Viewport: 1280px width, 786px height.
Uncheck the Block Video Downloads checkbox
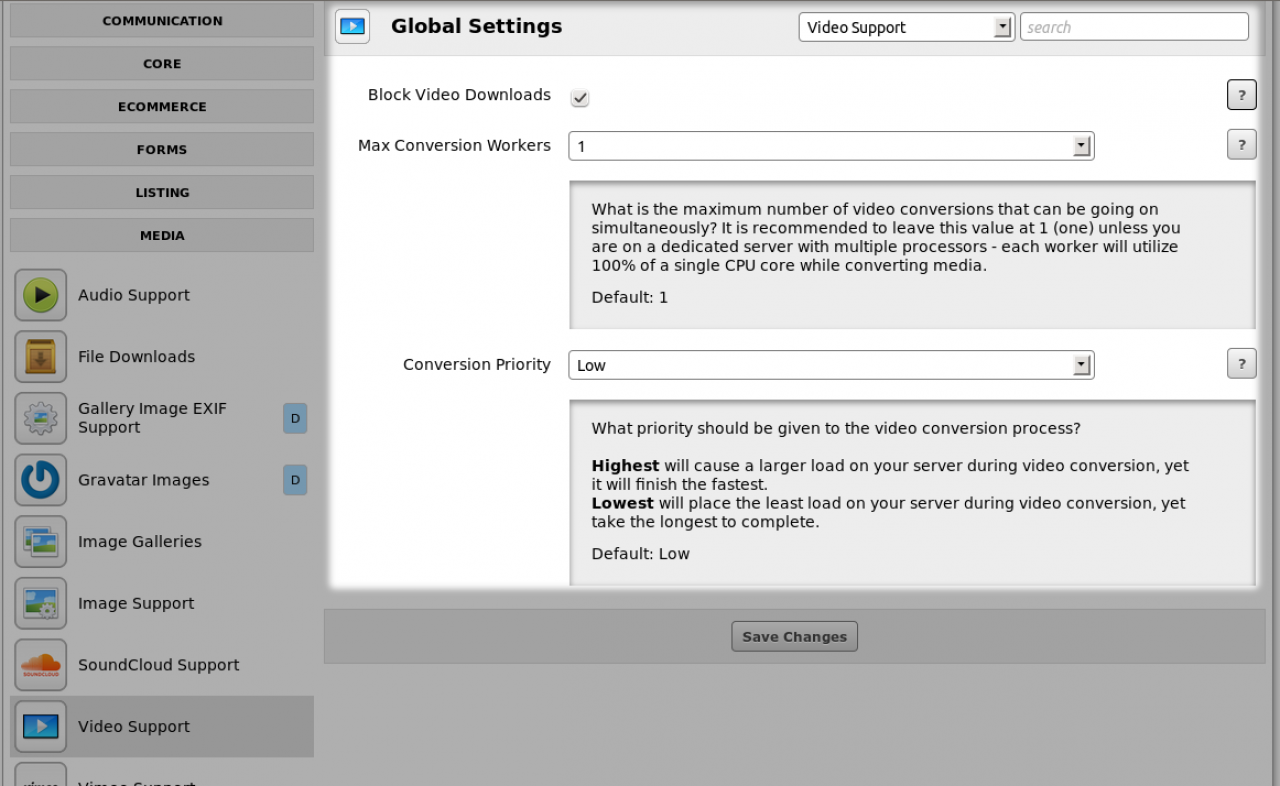pos(580,97)
